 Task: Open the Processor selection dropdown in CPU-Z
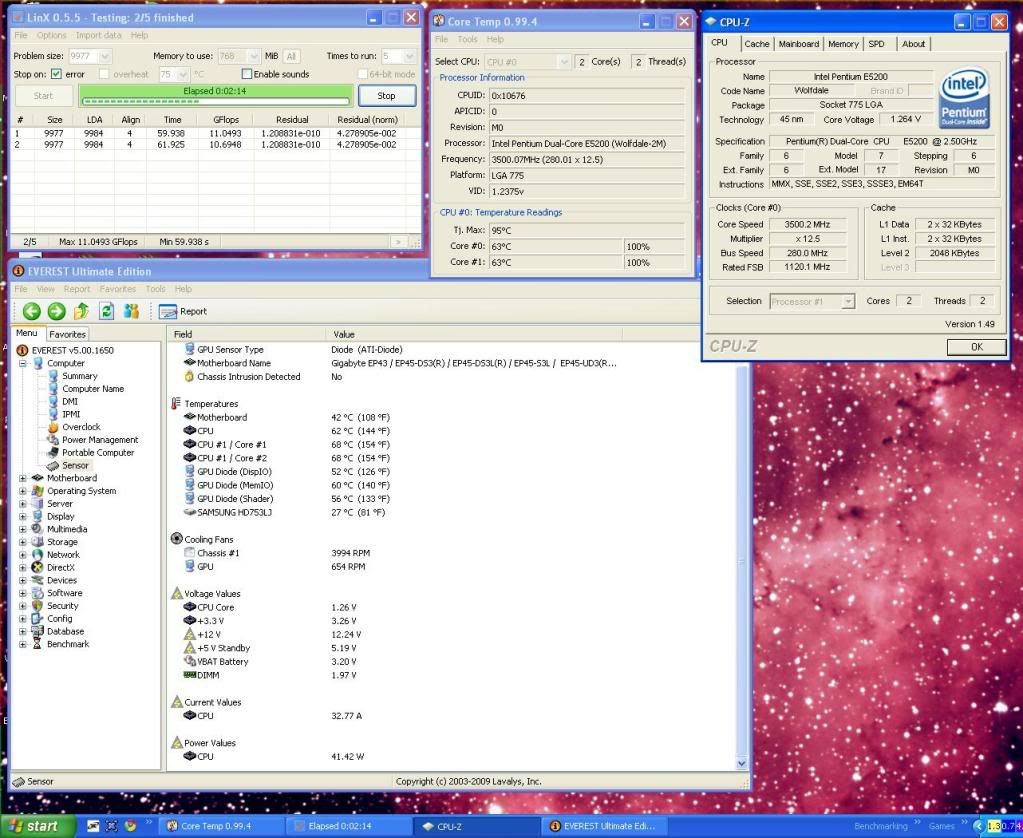847,302
